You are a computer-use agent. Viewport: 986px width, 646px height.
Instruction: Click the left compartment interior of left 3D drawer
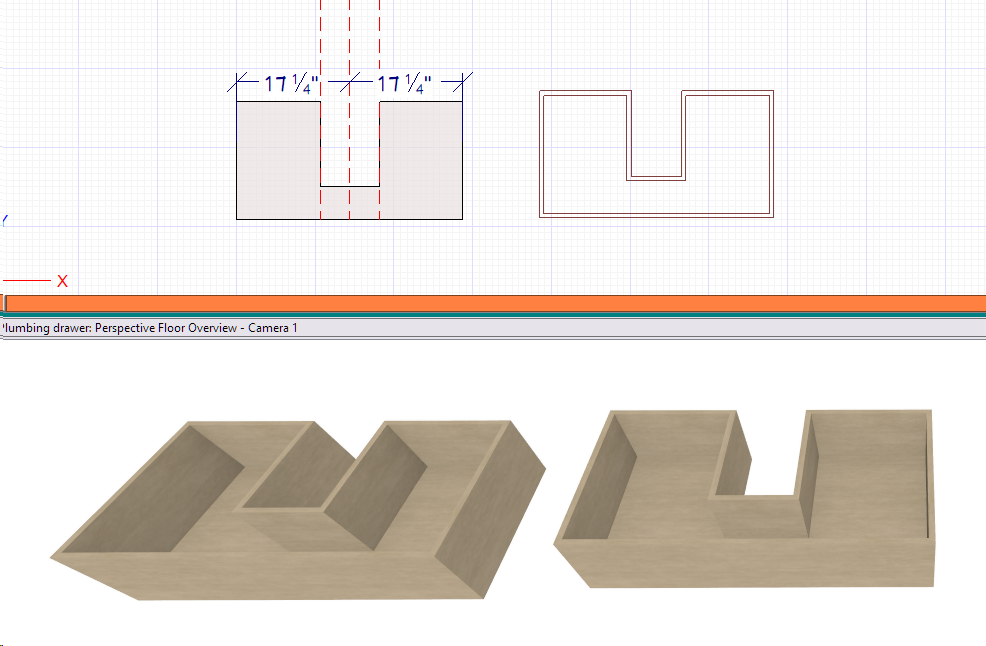[160, 500]
